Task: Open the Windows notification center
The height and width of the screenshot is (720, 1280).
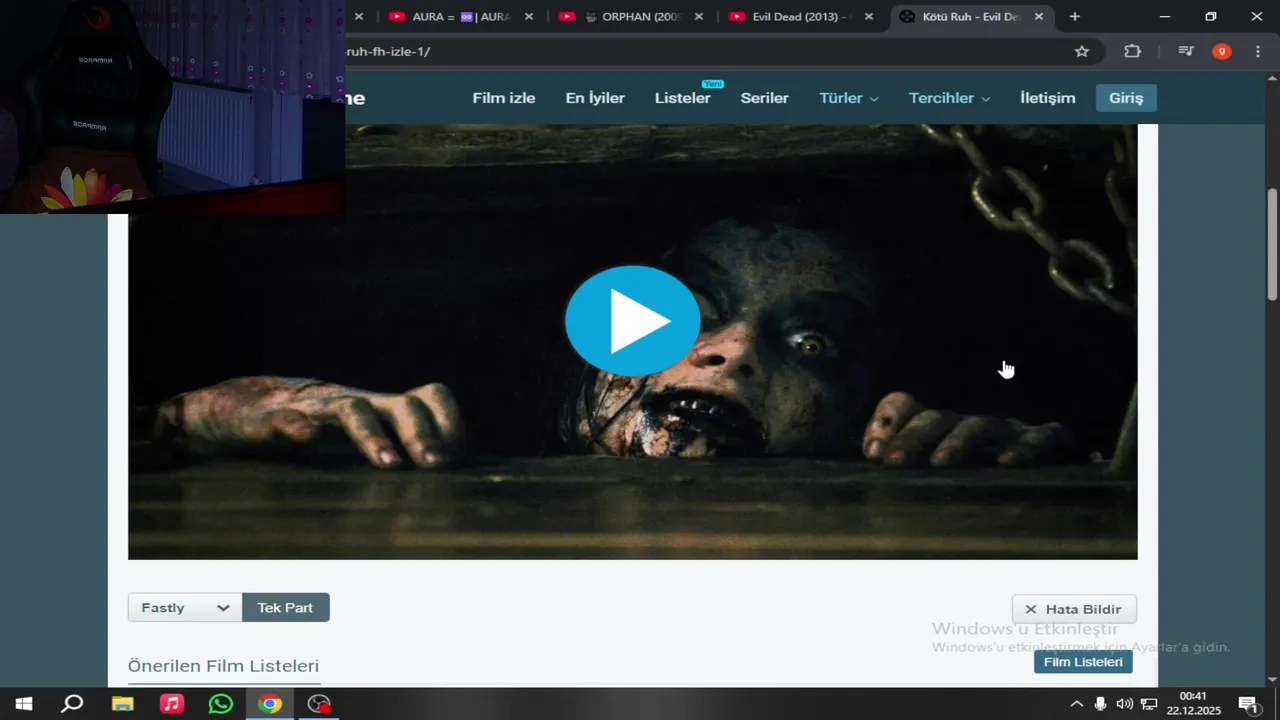Action: [x=1247, y=704]
